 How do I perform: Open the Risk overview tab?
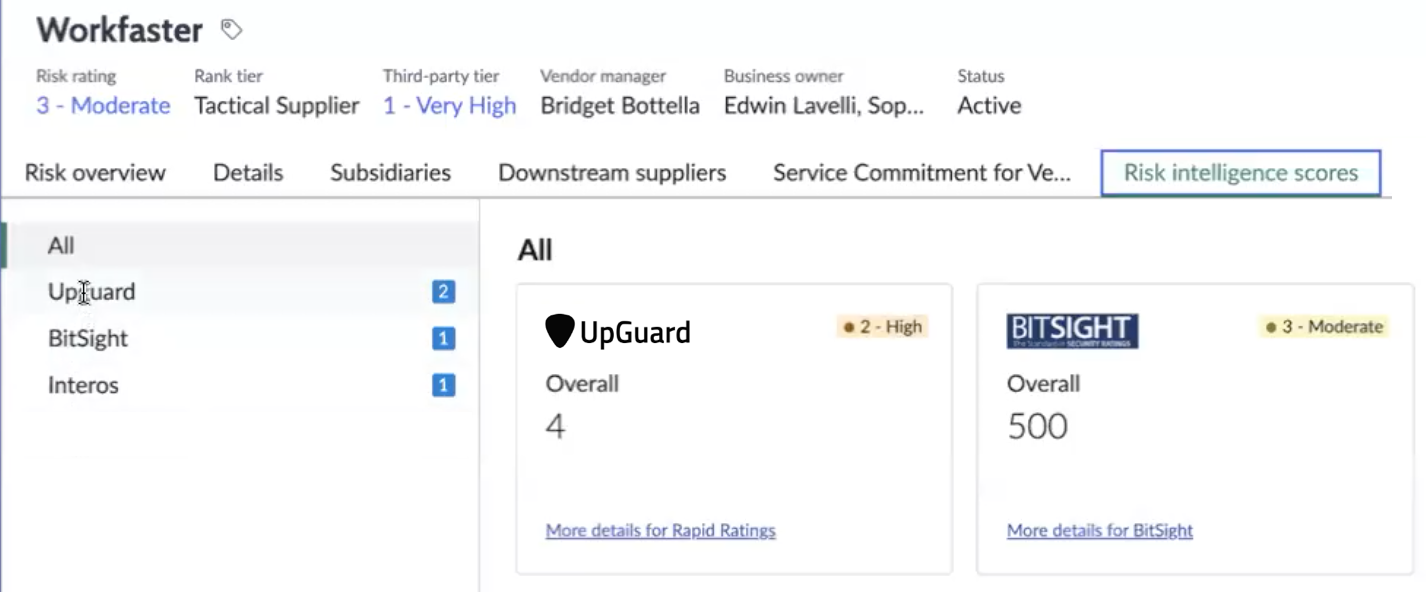click(95, 173)
